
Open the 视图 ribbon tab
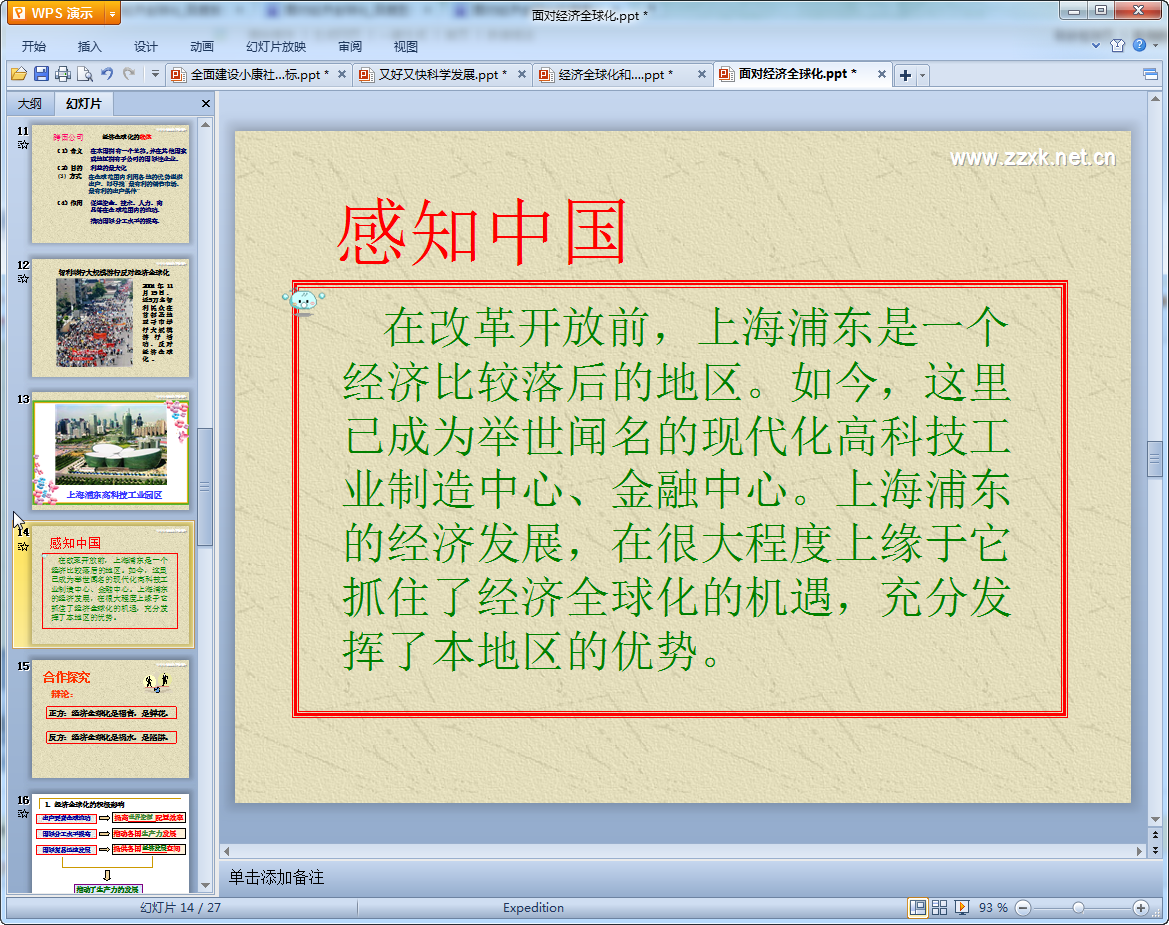(406, 46)
